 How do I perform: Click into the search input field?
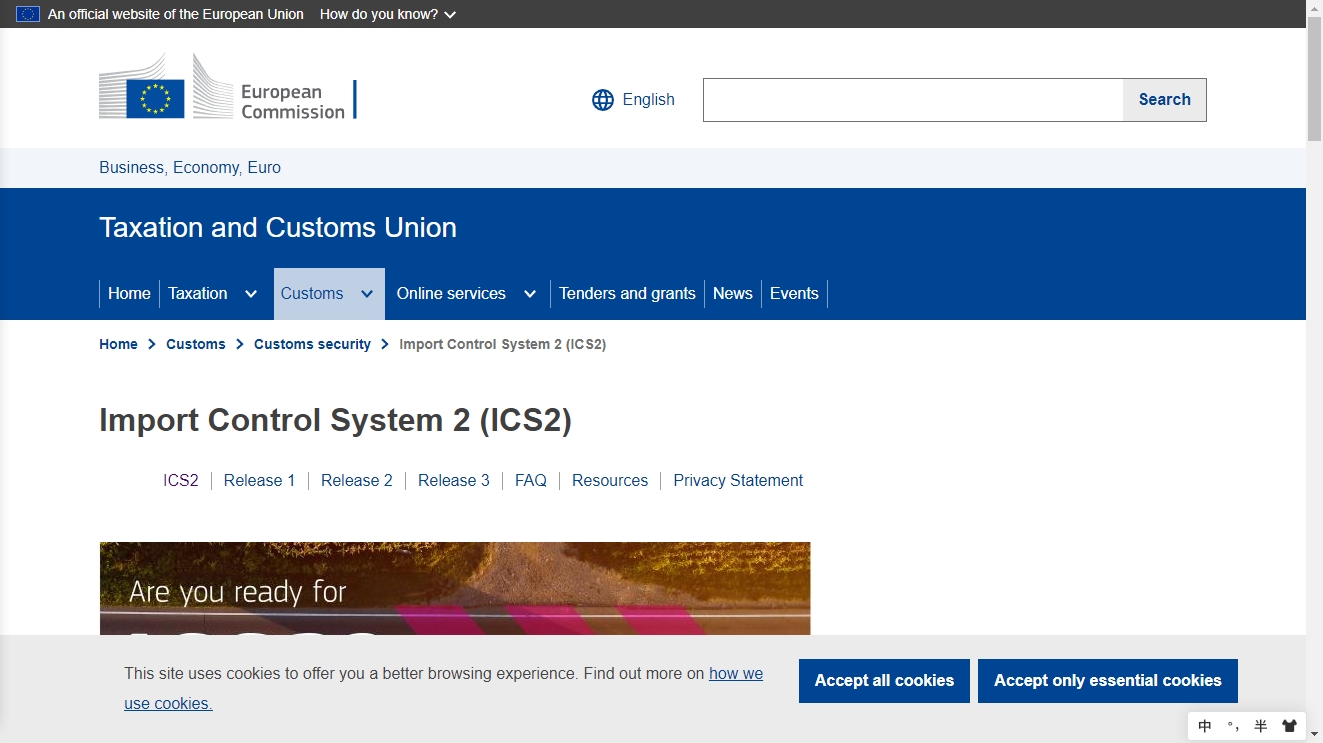tap(912, 100)
